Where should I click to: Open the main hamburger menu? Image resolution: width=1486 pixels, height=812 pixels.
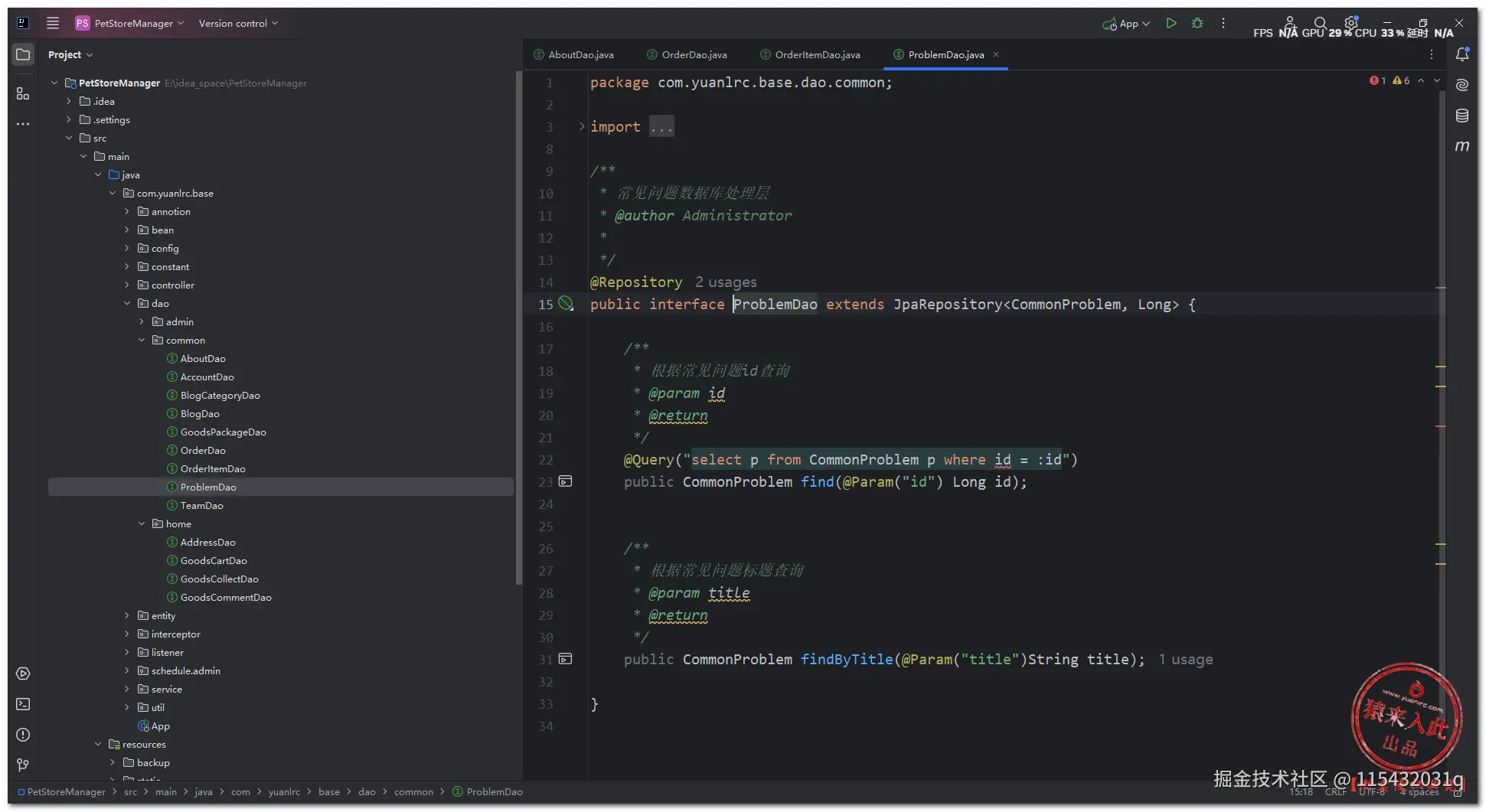tap(53, 23)
